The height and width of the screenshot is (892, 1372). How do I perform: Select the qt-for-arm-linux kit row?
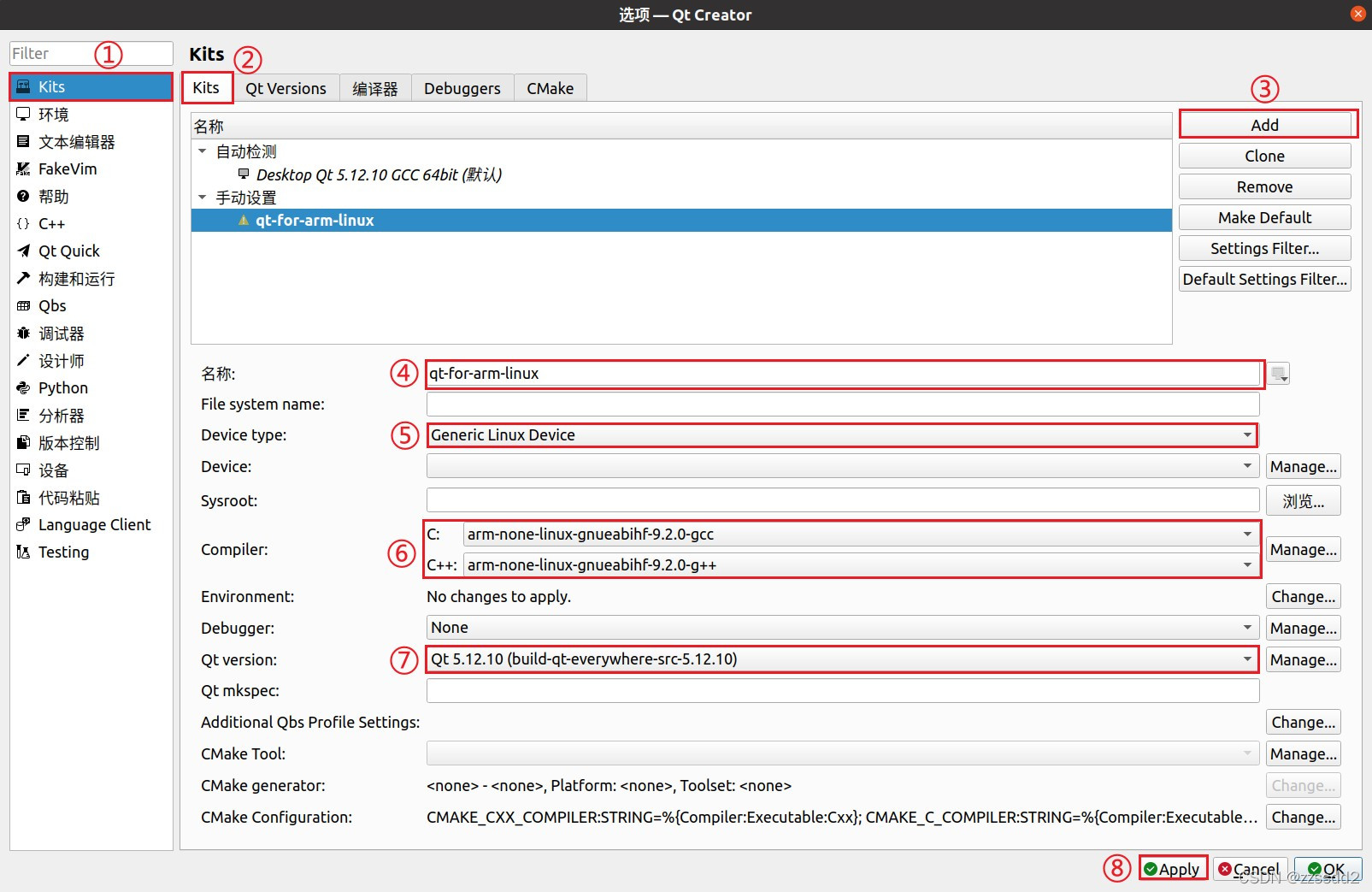pyautogui.click(x=681, y=221)
